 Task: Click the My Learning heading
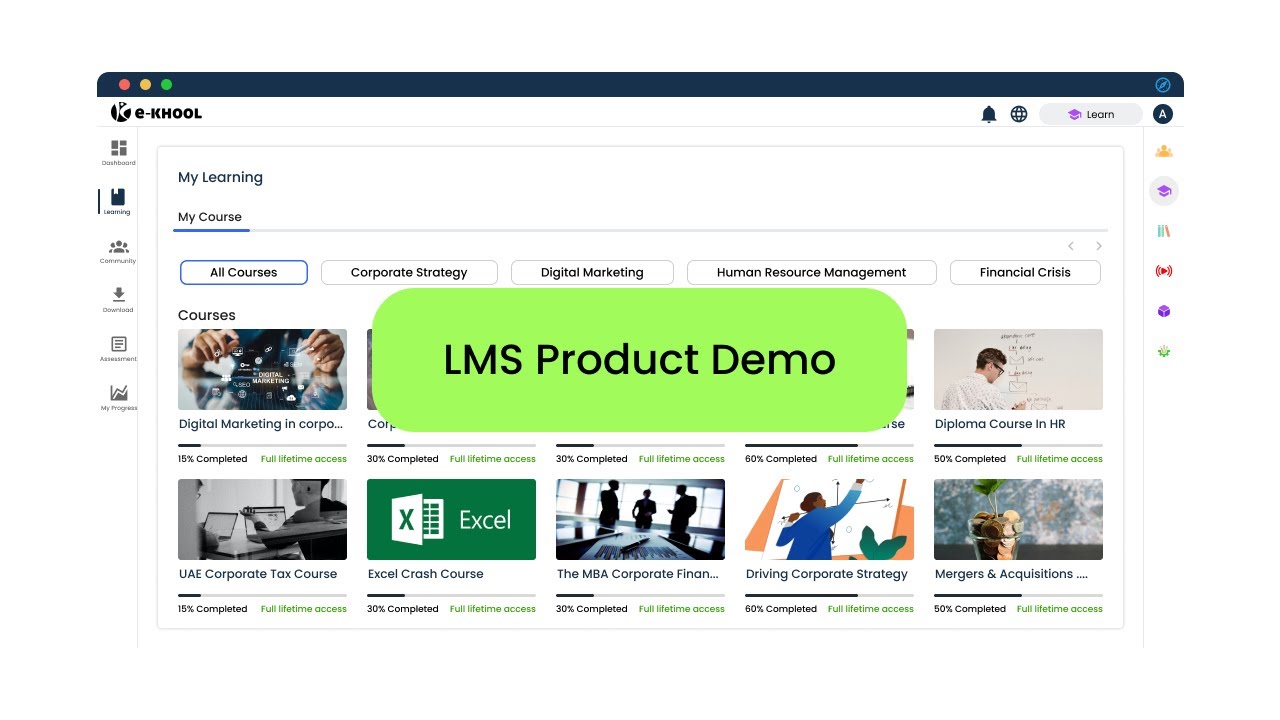click(220, 178)
